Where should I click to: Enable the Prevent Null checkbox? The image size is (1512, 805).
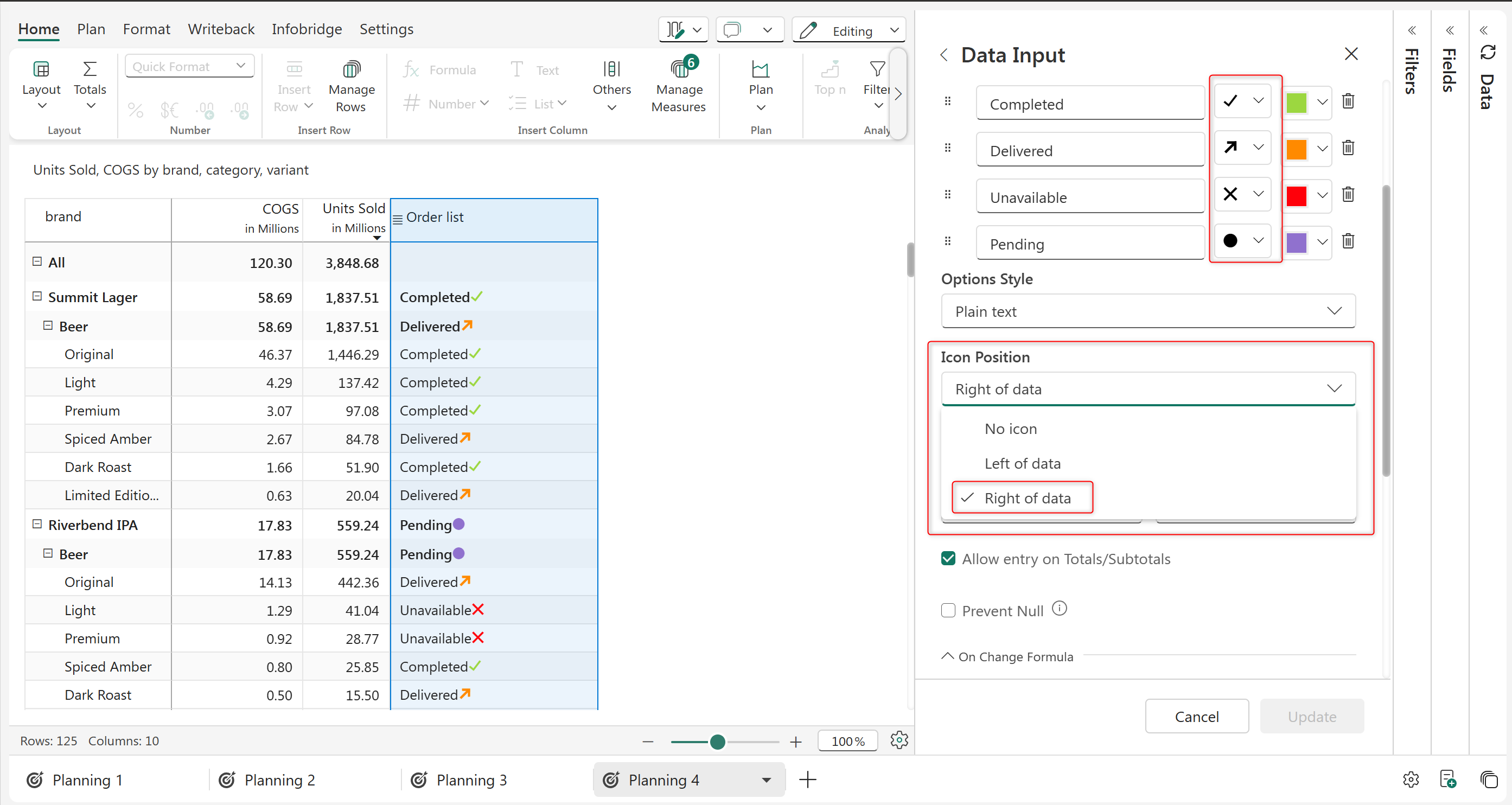[948, 611]
